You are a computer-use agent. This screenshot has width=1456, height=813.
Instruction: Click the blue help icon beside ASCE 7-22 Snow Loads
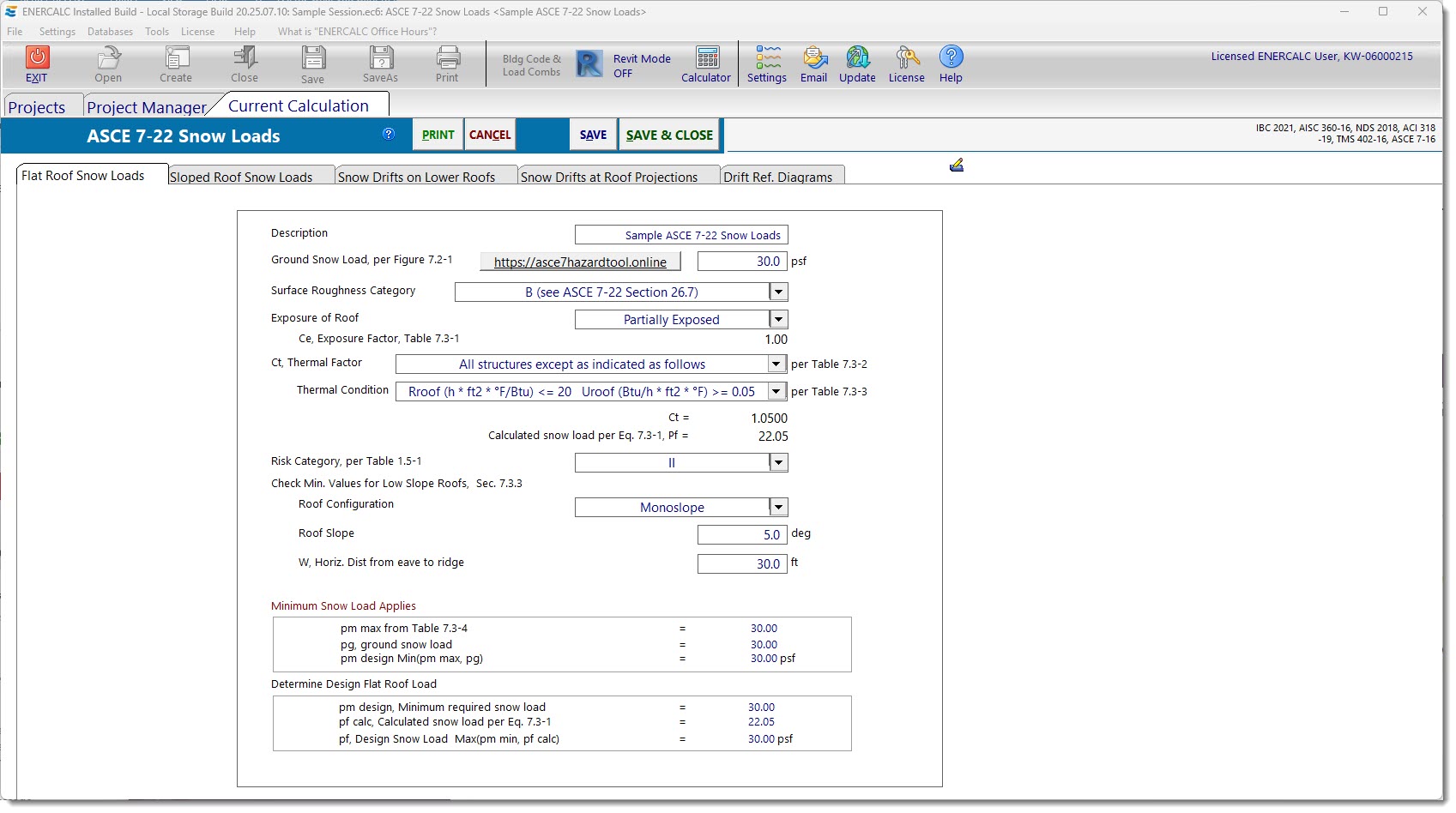tap(389, 134)
